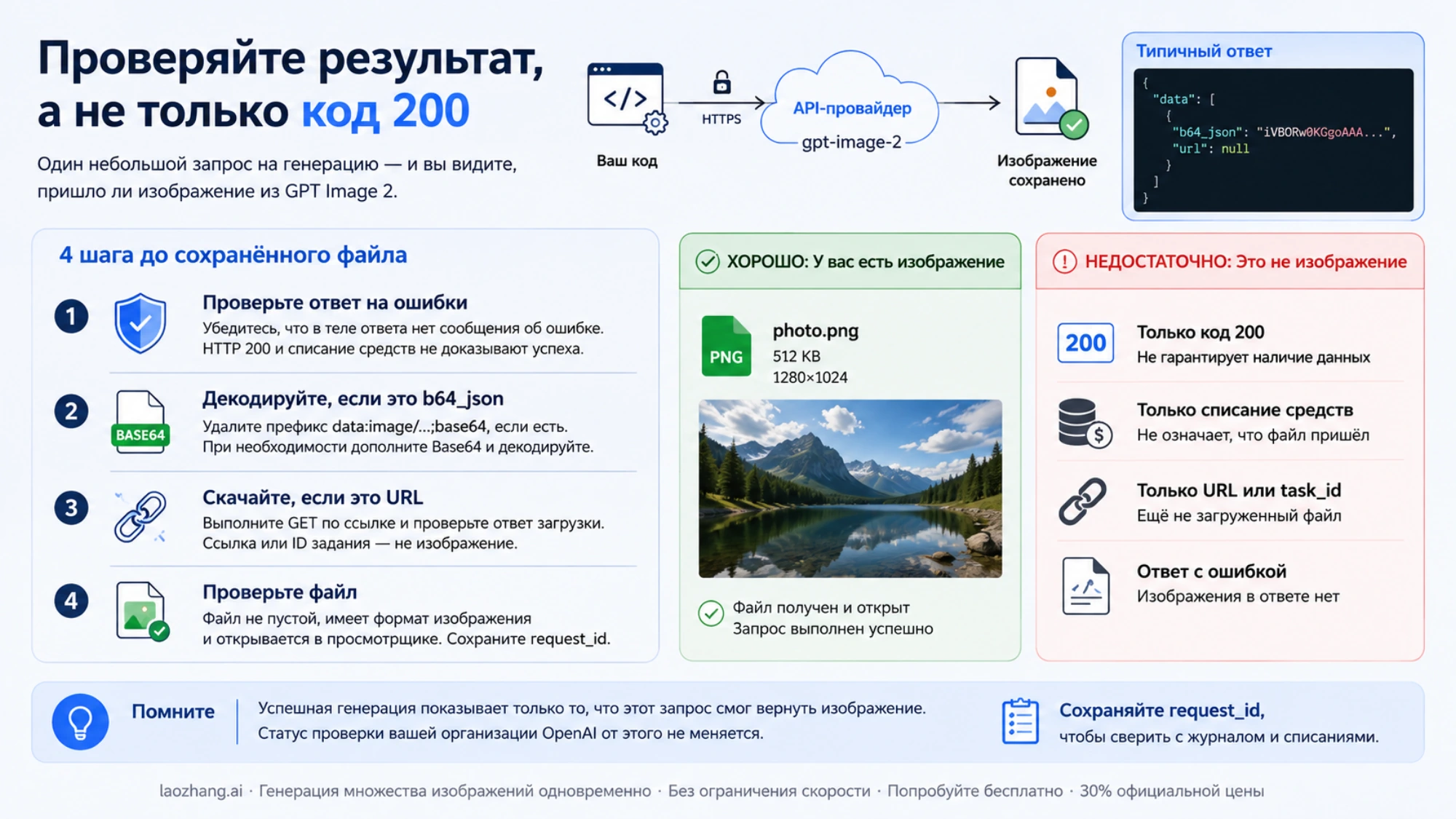Image resolution: width=1456 pixels, height=819 pixels.
Task: Click the HTTPS padlock icon
Action: tap(721, 82)
